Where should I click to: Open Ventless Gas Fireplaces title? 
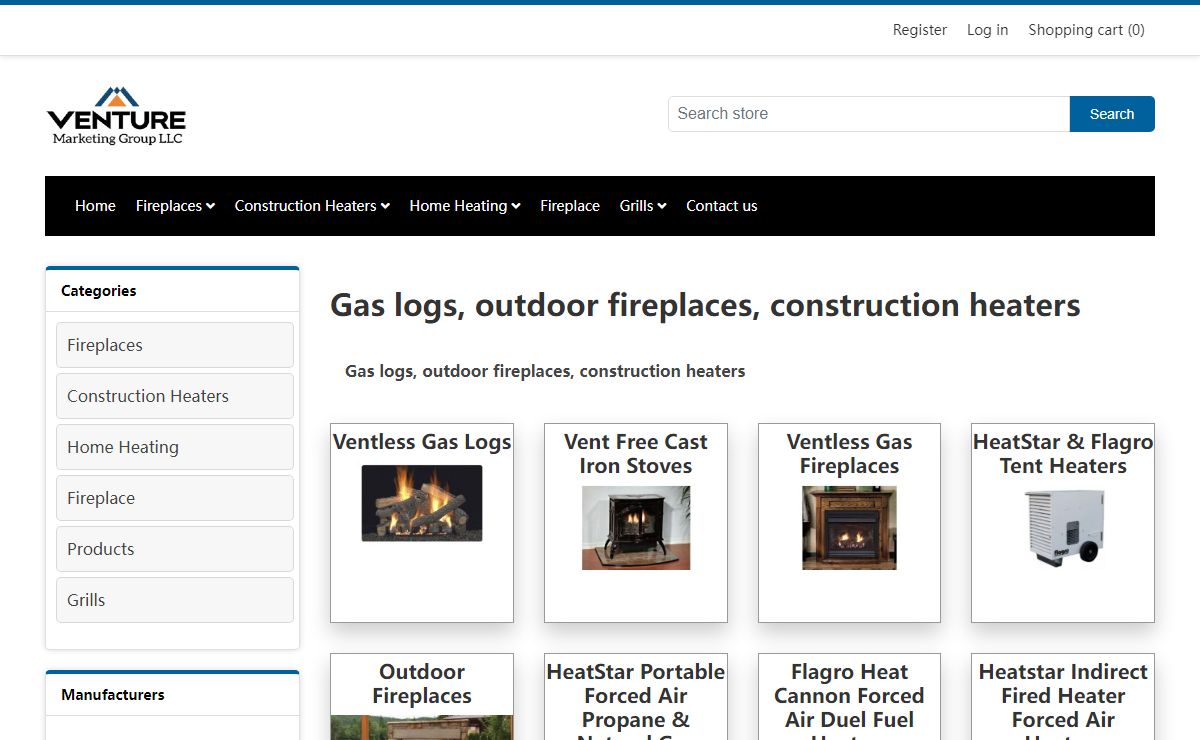point(849,454)
